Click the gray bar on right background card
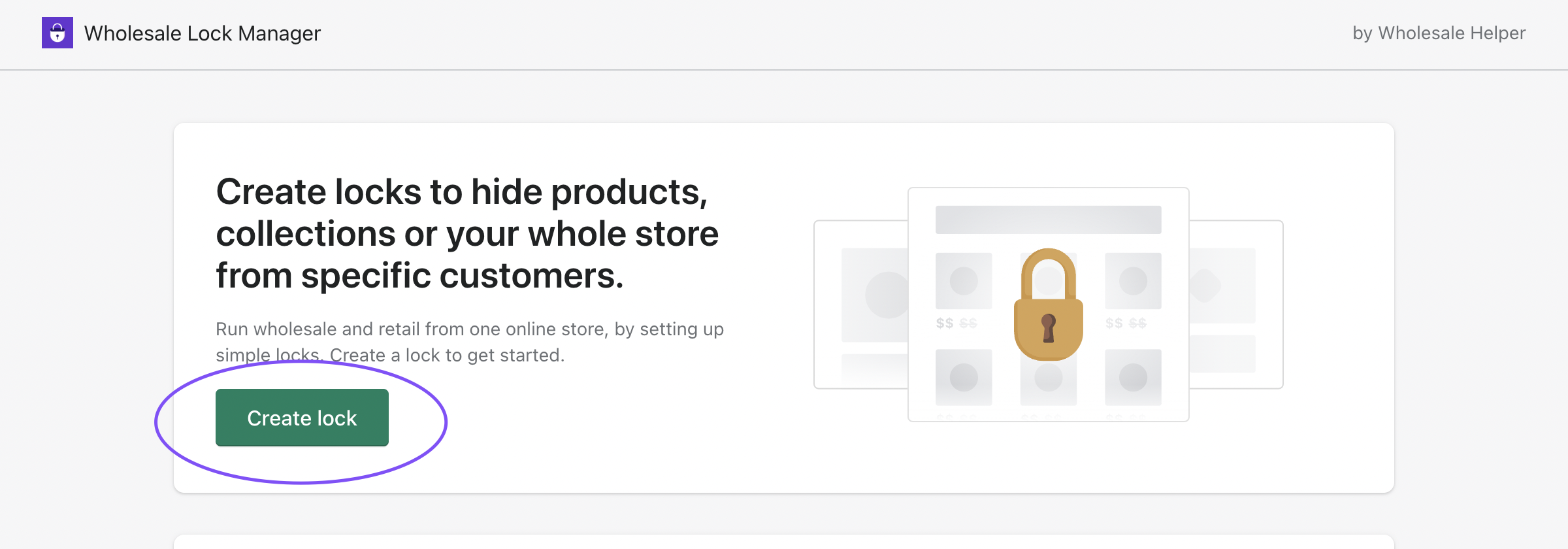 (1222, 354)
